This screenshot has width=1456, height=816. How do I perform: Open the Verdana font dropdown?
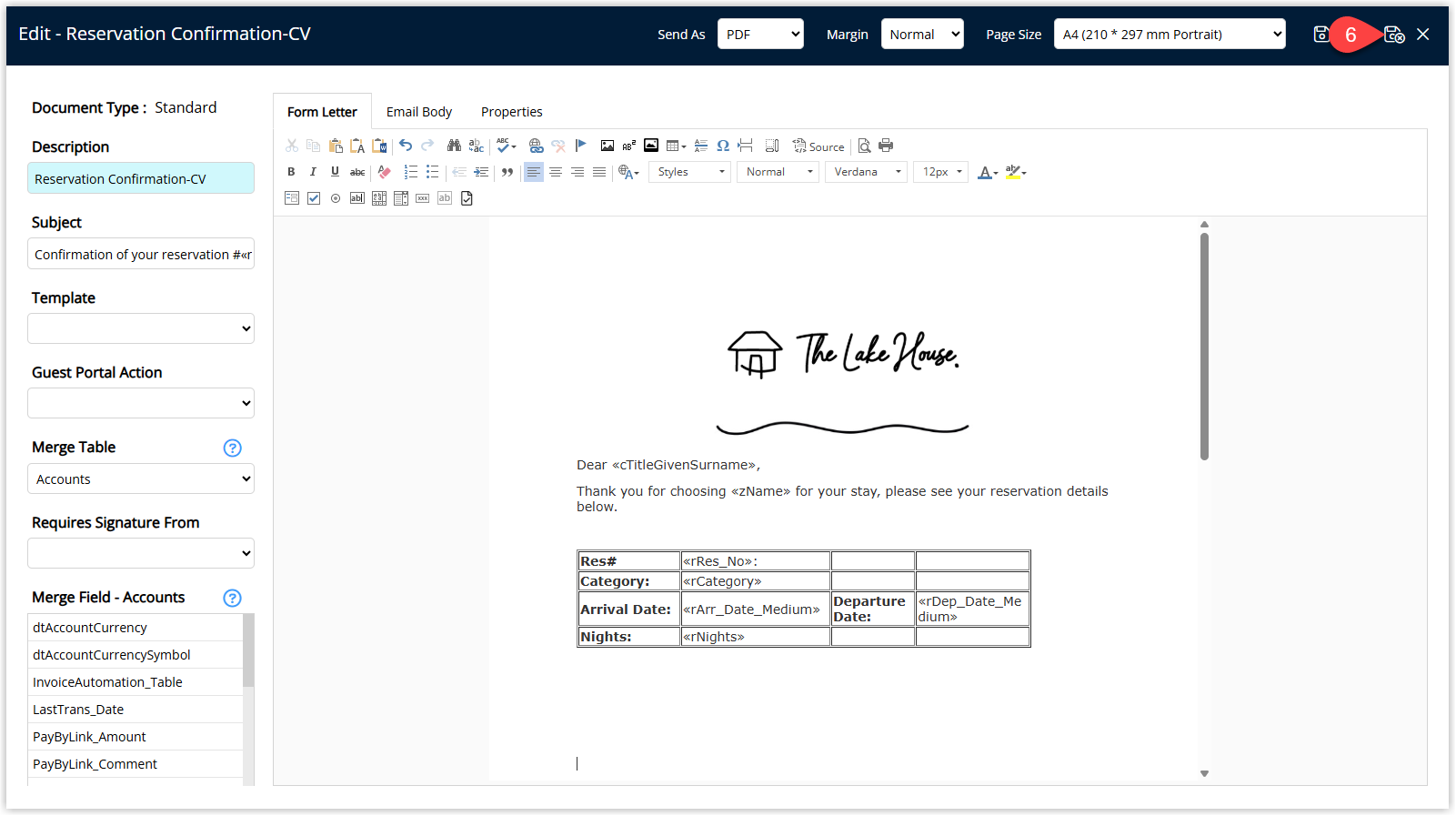(867, 172)
